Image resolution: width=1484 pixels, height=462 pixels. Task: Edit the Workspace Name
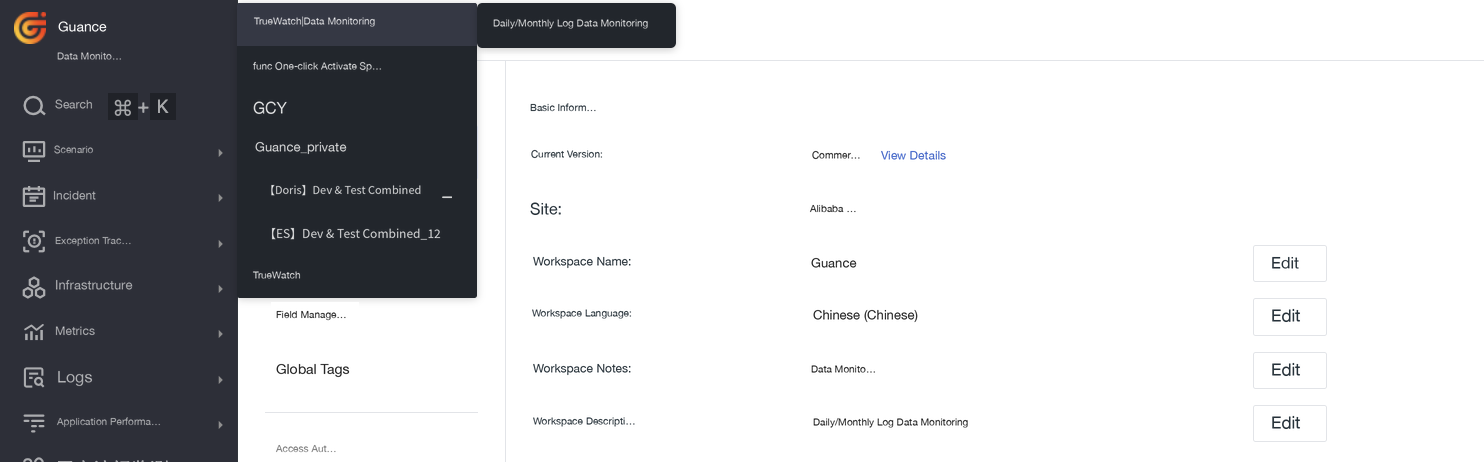point(1289,263)
